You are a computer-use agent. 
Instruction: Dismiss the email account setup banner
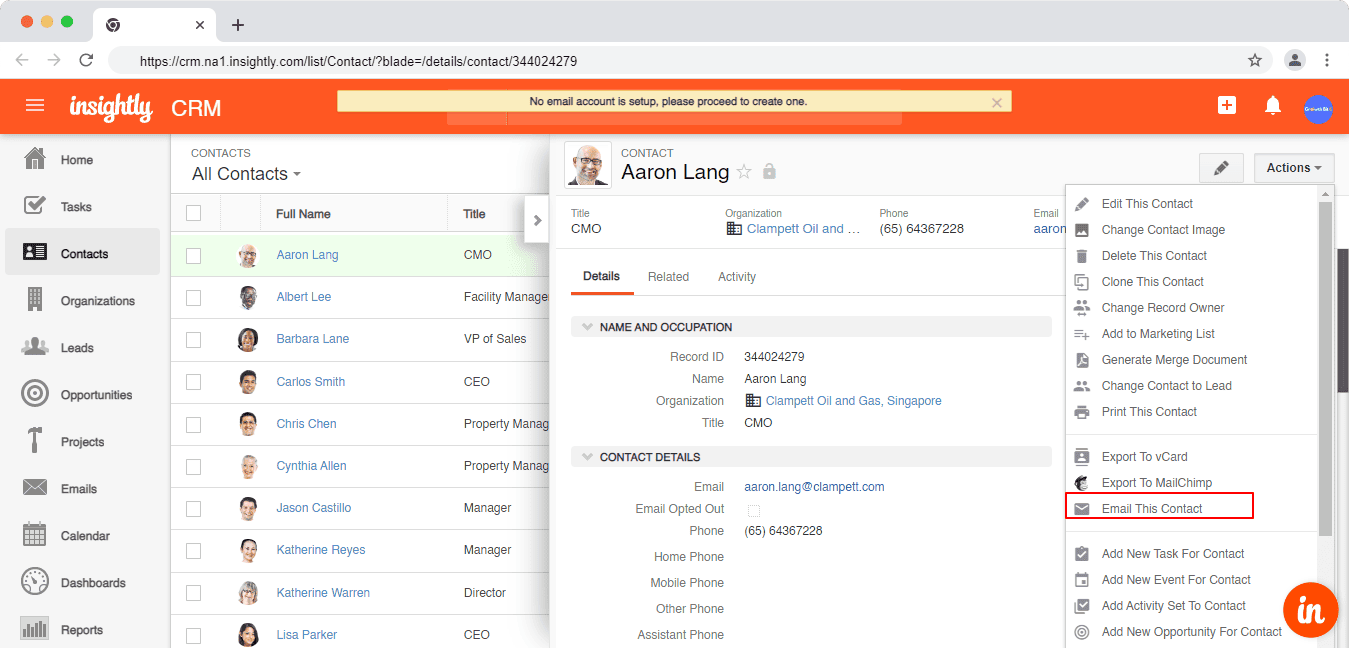click(997, 100)
